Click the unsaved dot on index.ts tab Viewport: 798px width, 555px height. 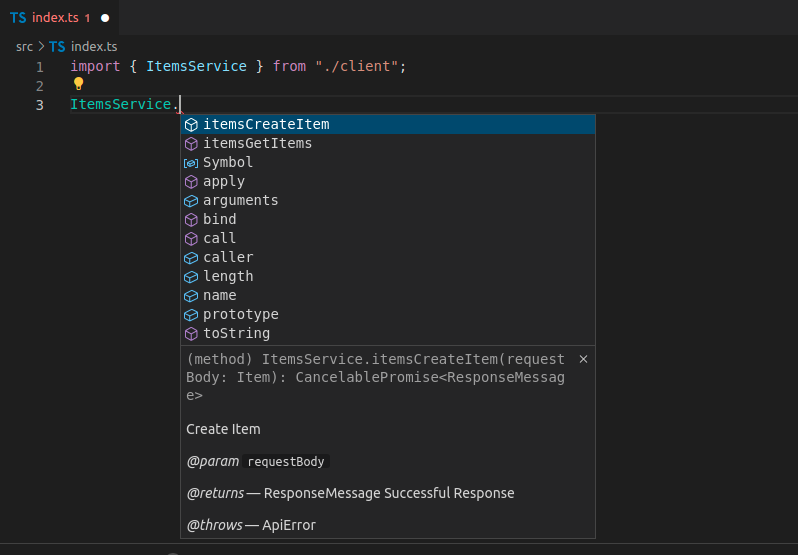tap(104, 18)
